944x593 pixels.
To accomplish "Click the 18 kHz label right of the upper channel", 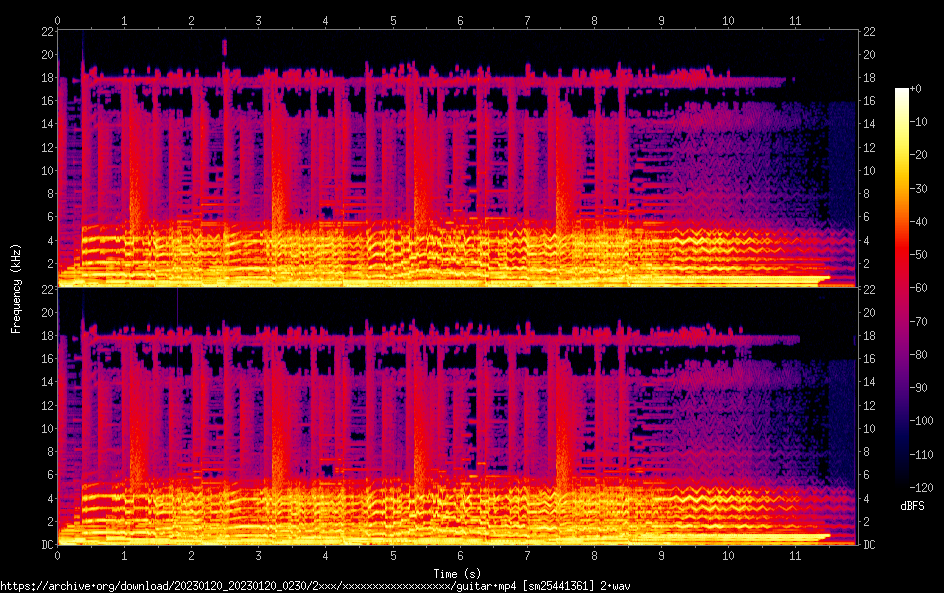I will (x=870, y=78).
